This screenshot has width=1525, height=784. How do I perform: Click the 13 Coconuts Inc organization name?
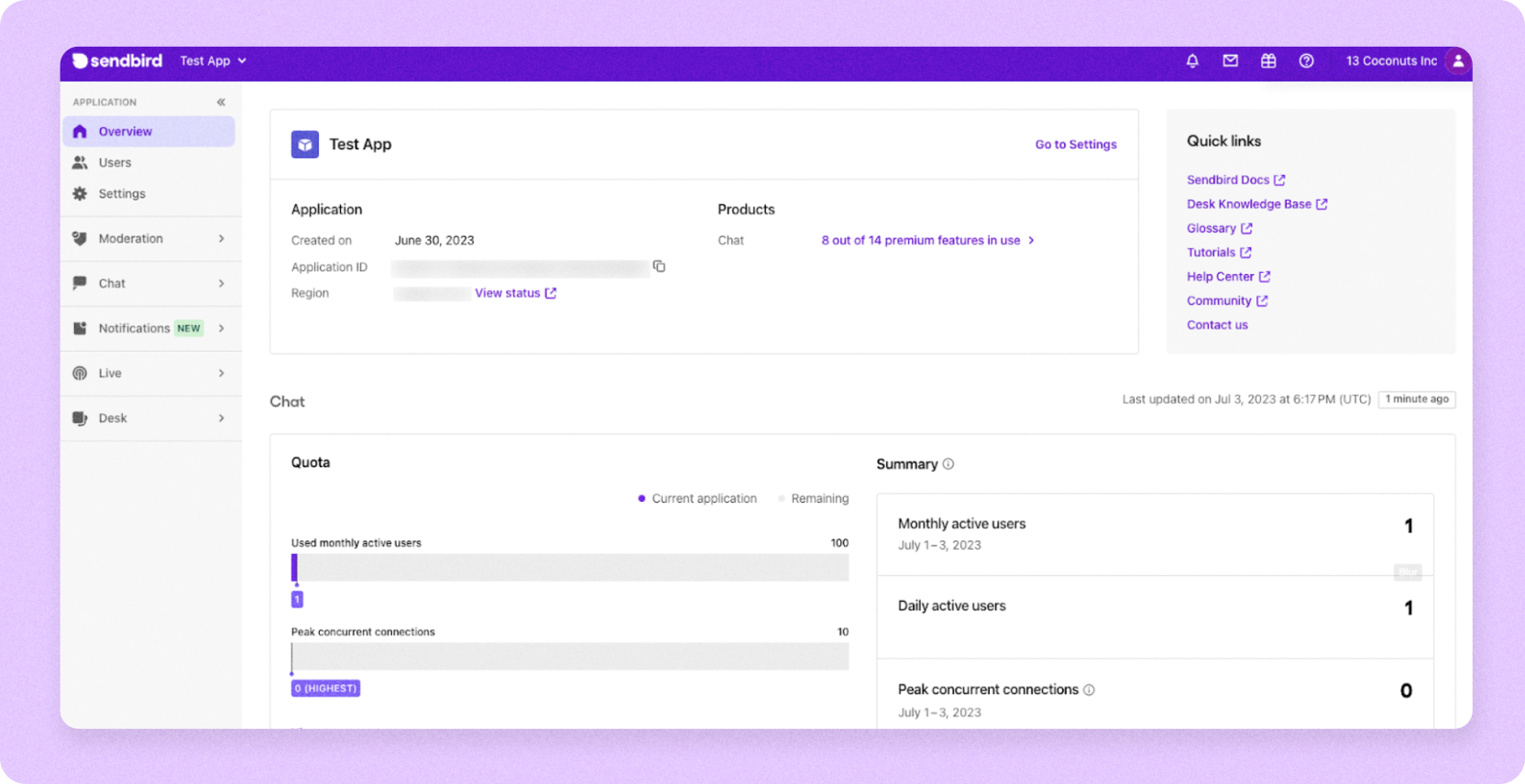pyautogui.click(x=1391, y=60)
